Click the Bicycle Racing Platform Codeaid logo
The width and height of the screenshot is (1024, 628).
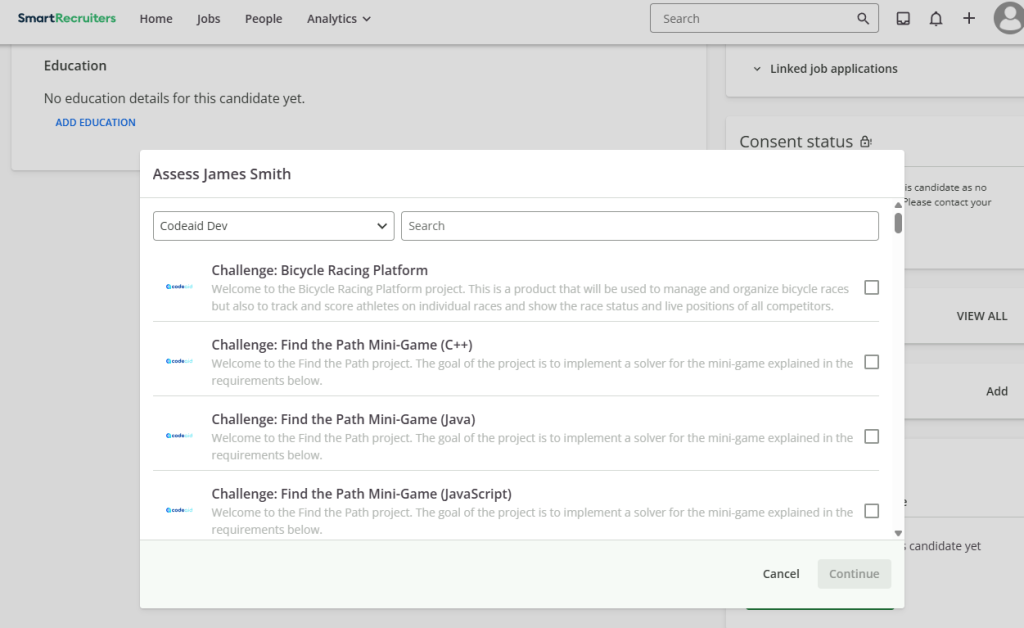(180, 287)
